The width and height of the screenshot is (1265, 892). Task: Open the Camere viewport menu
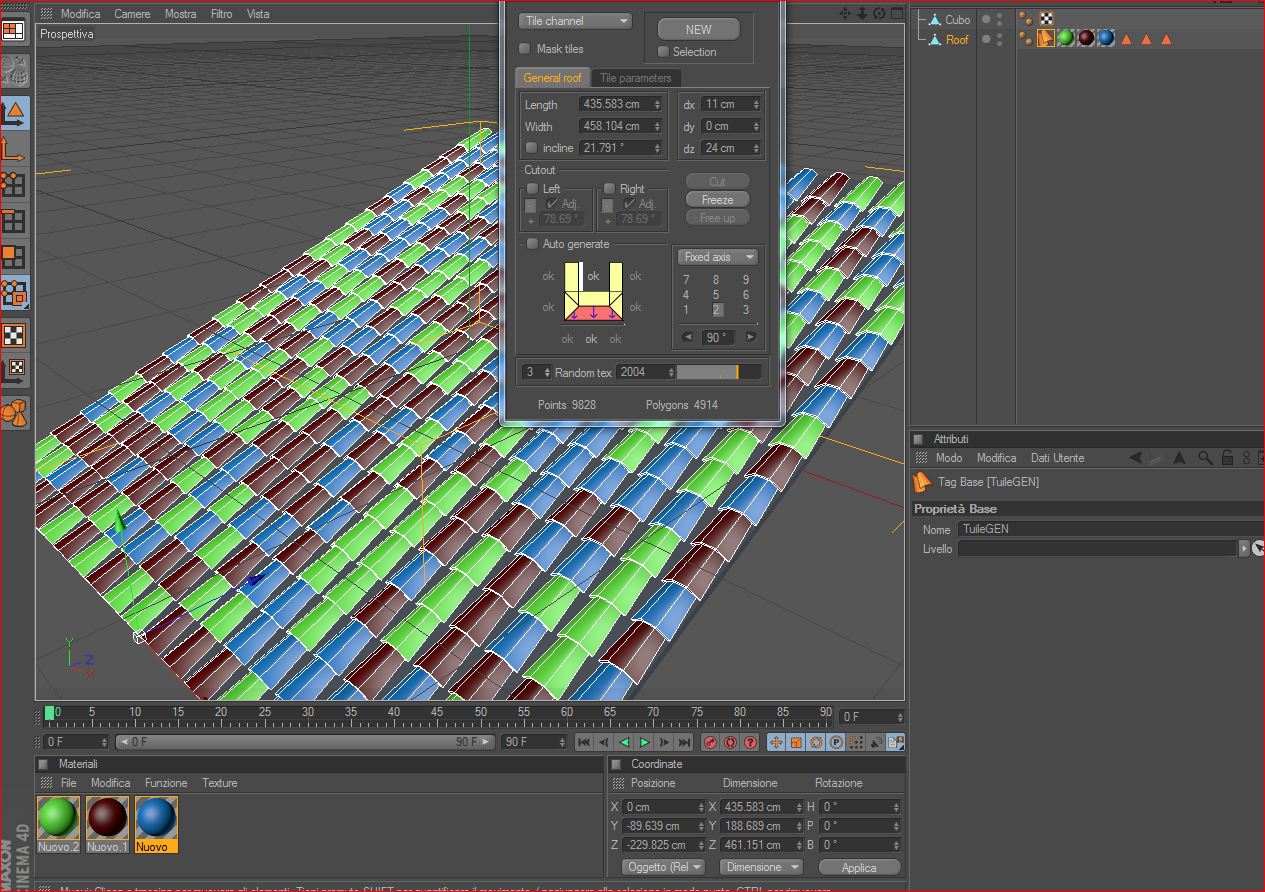[x=132, y=14]
